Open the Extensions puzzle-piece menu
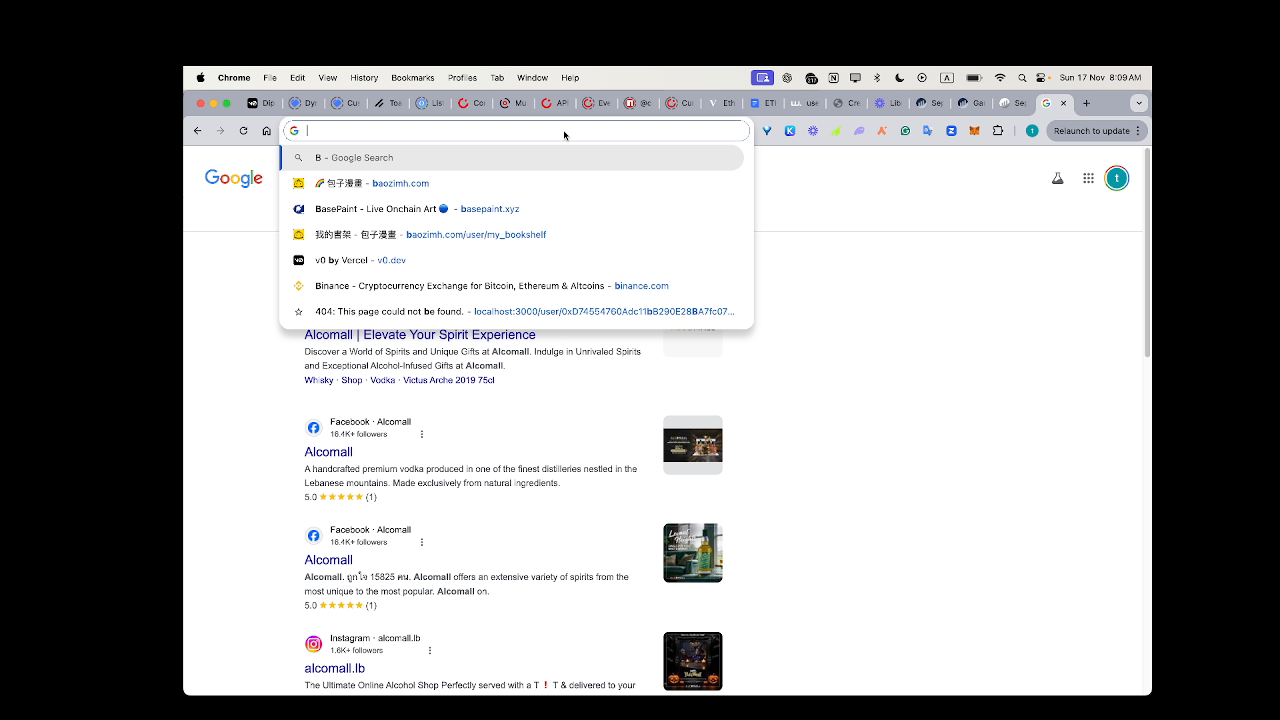Image resolution: width=1280 pixels, height=720 pixels. 997,131
